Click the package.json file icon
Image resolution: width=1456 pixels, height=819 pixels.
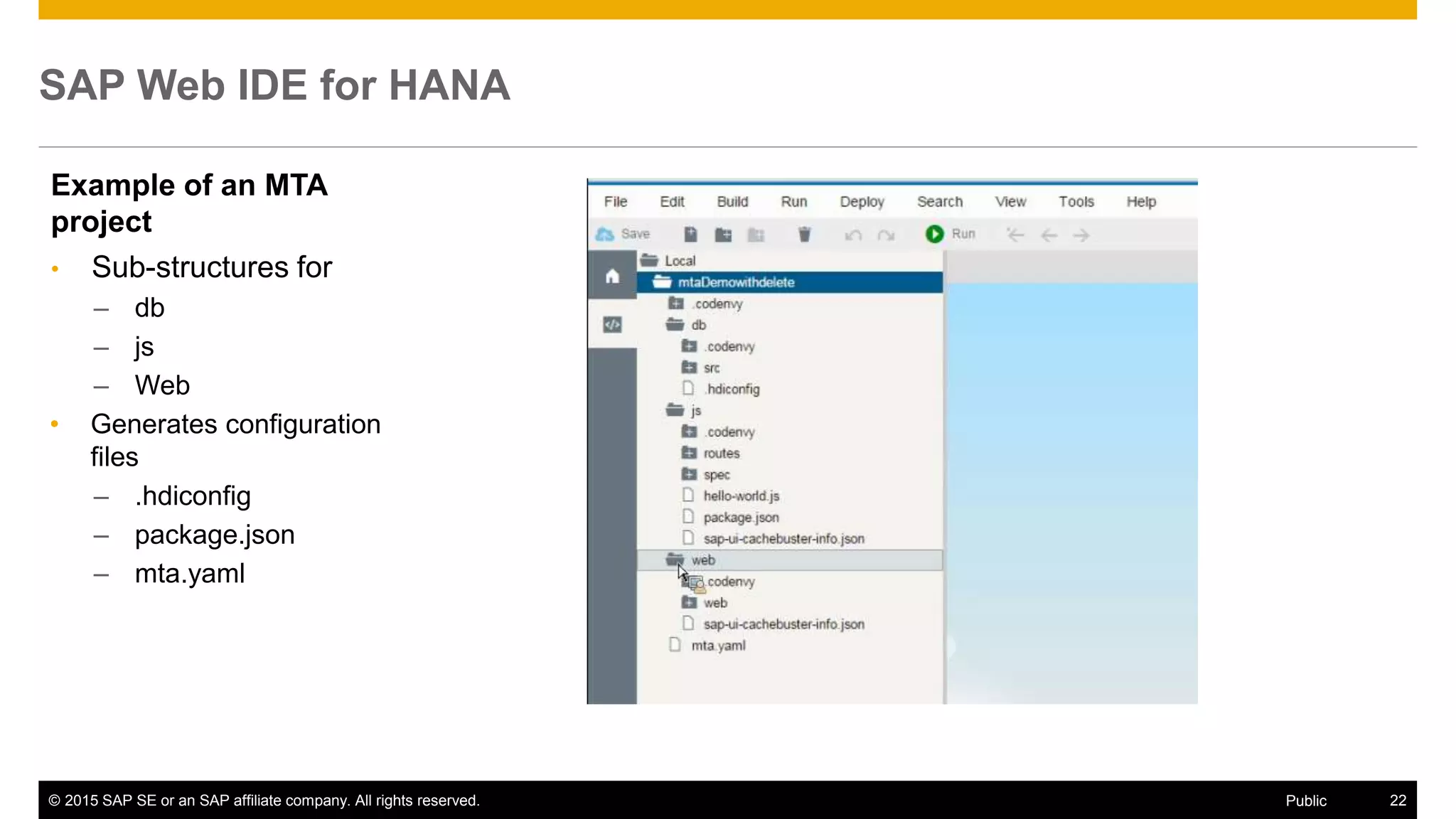click(x=687, y=516)
